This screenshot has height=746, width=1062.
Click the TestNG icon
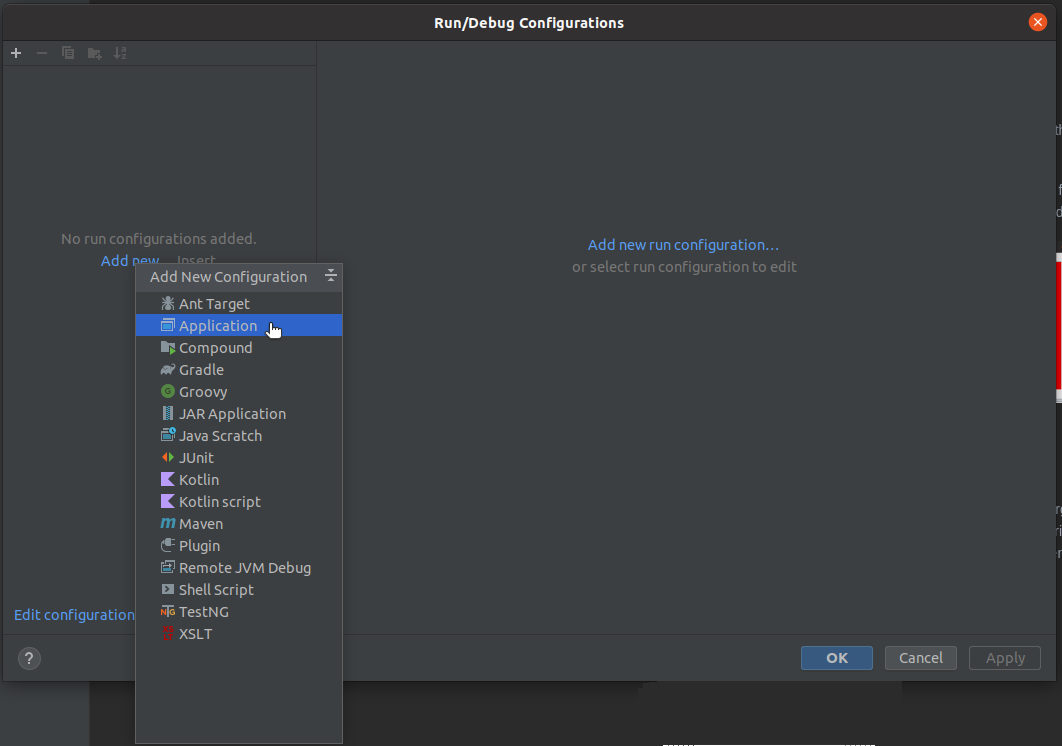point(167,612)
